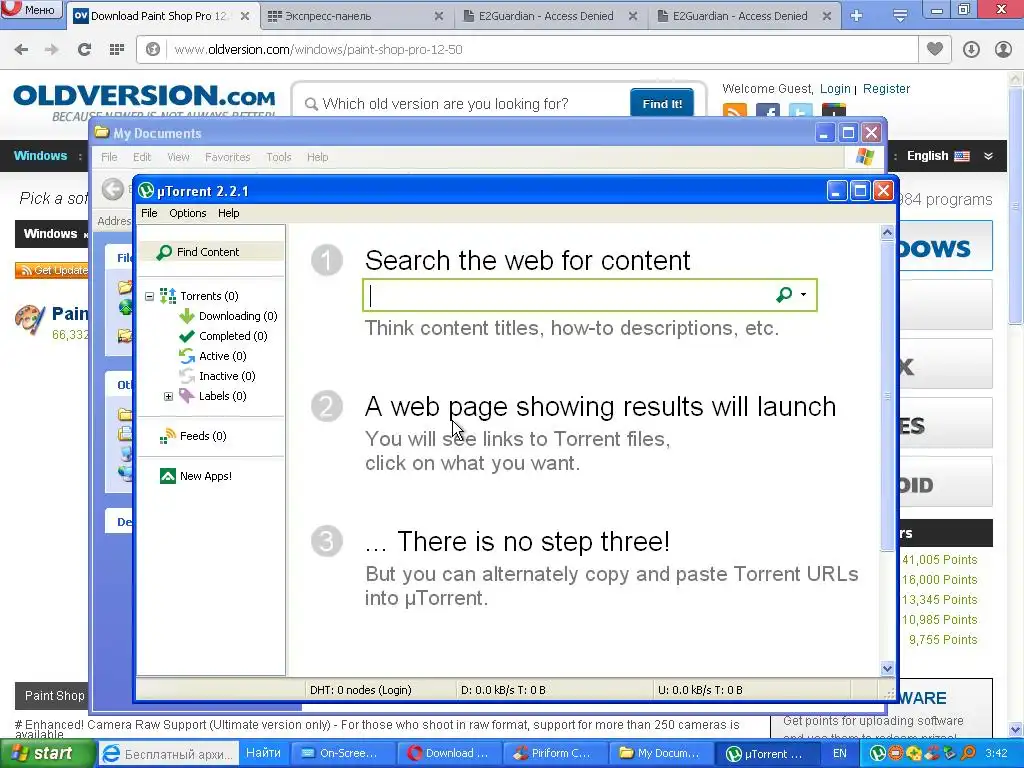Open the Windows start menu
The image size is (1024, 768).
coord(47,754)
